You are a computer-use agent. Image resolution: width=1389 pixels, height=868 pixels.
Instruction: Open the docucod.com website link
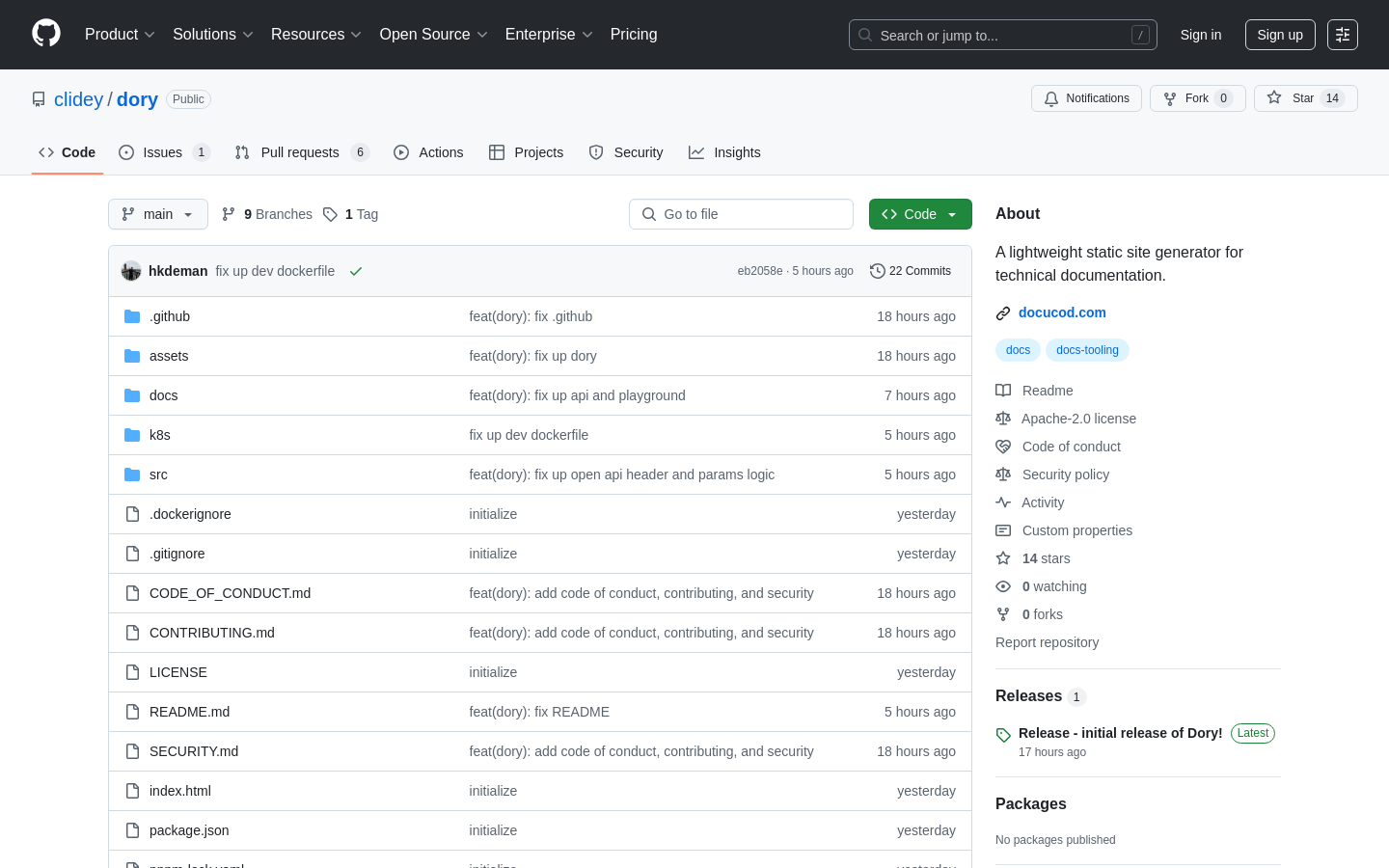pos(1062,312)
